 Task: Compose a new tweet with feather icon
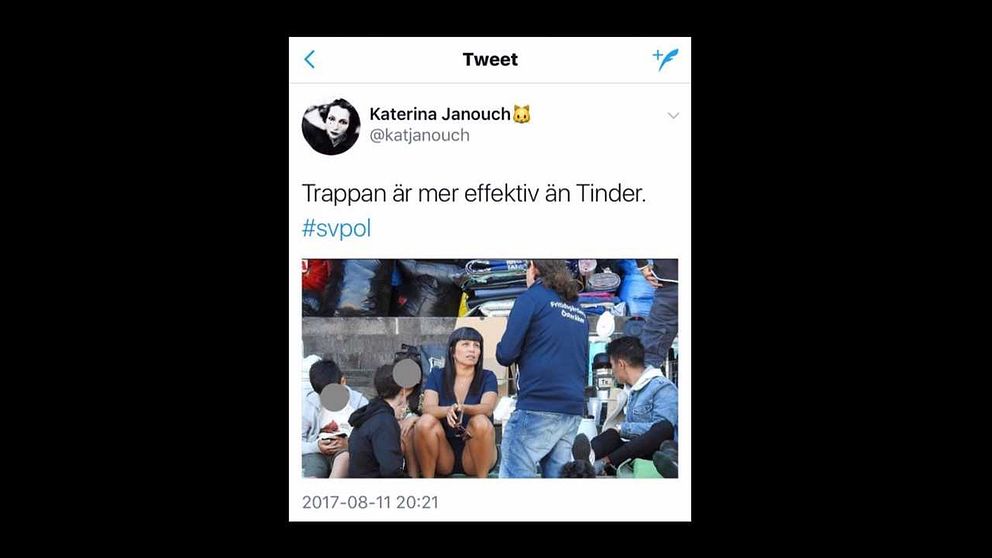click(x=666, y=59)
